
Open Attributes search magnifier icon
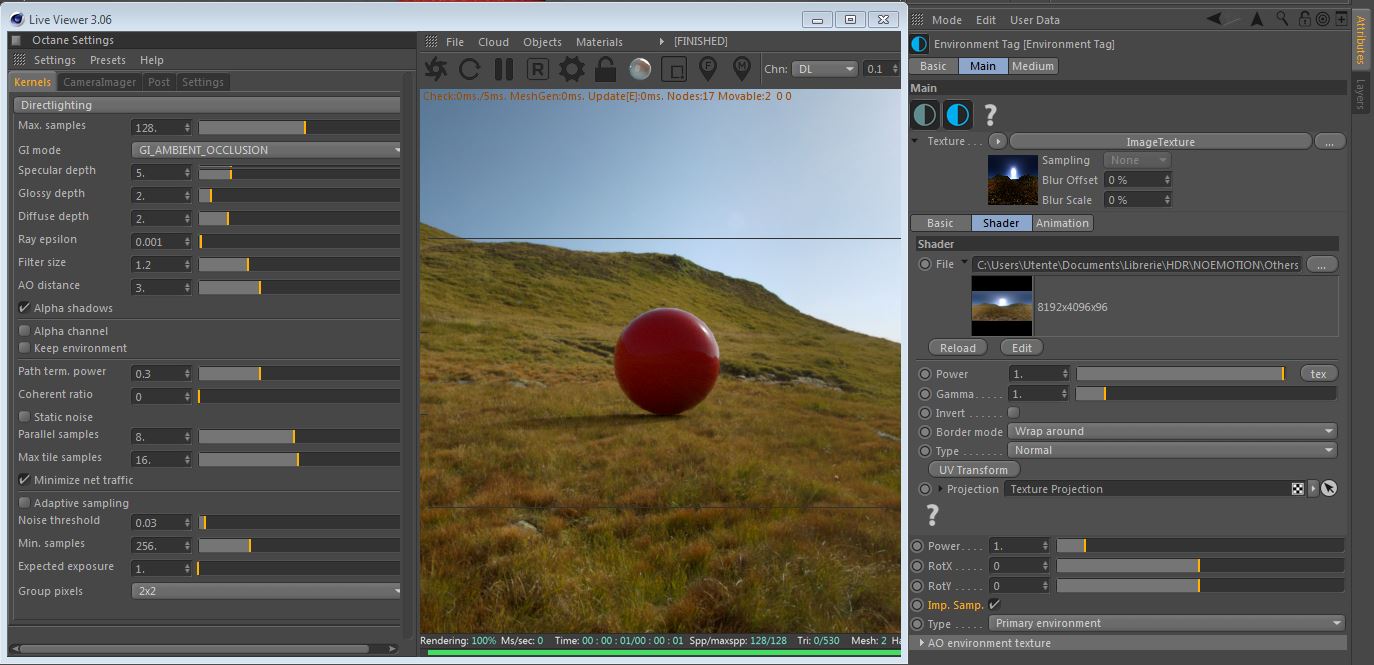[x=1284, y=19]
